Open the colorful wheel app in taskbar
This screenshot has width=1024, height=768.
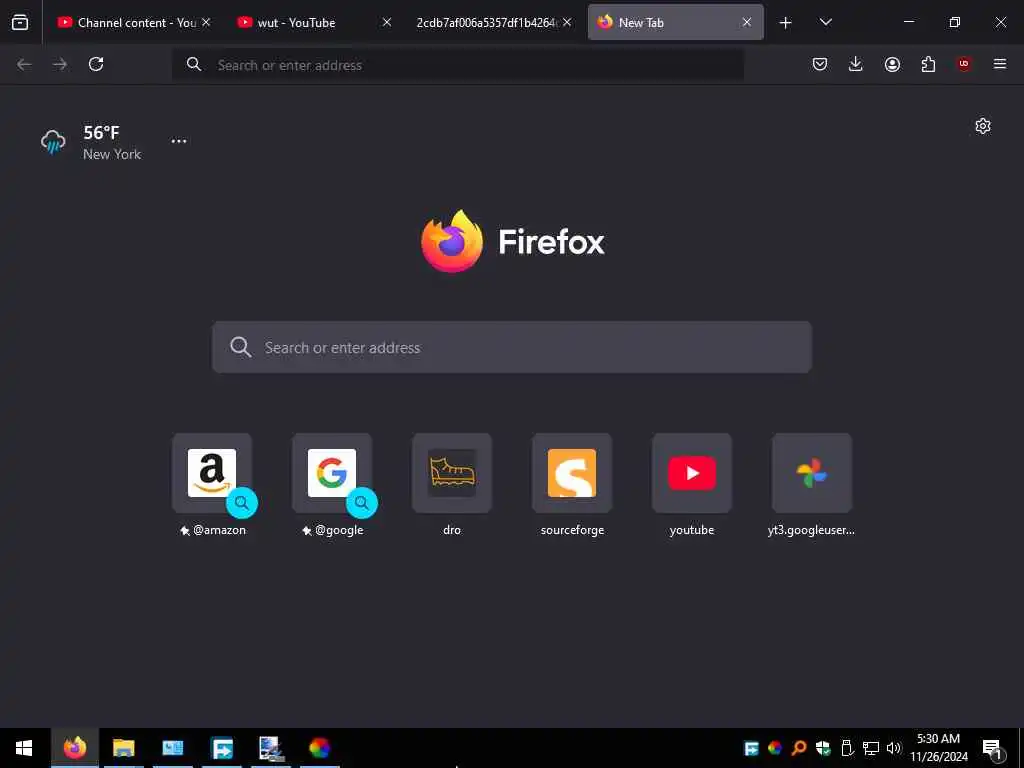[319, 748]
